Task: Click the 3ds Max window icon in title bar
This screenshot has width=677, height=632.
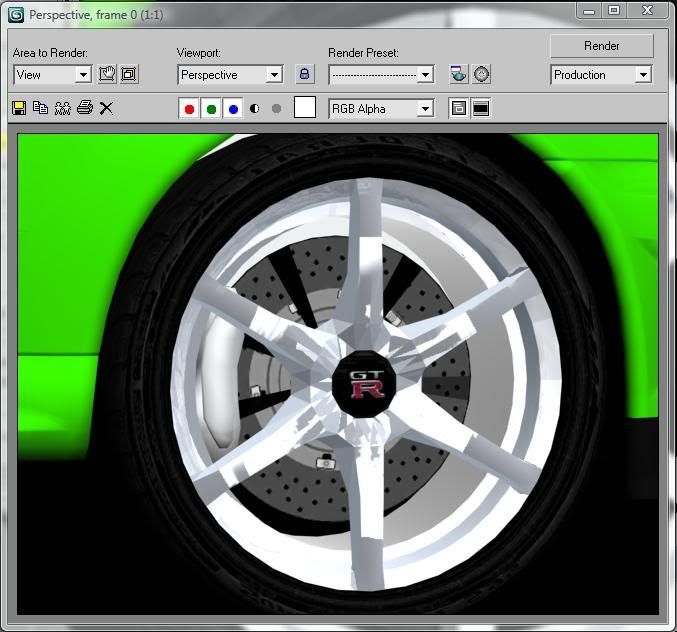Action: coord(16,15)
